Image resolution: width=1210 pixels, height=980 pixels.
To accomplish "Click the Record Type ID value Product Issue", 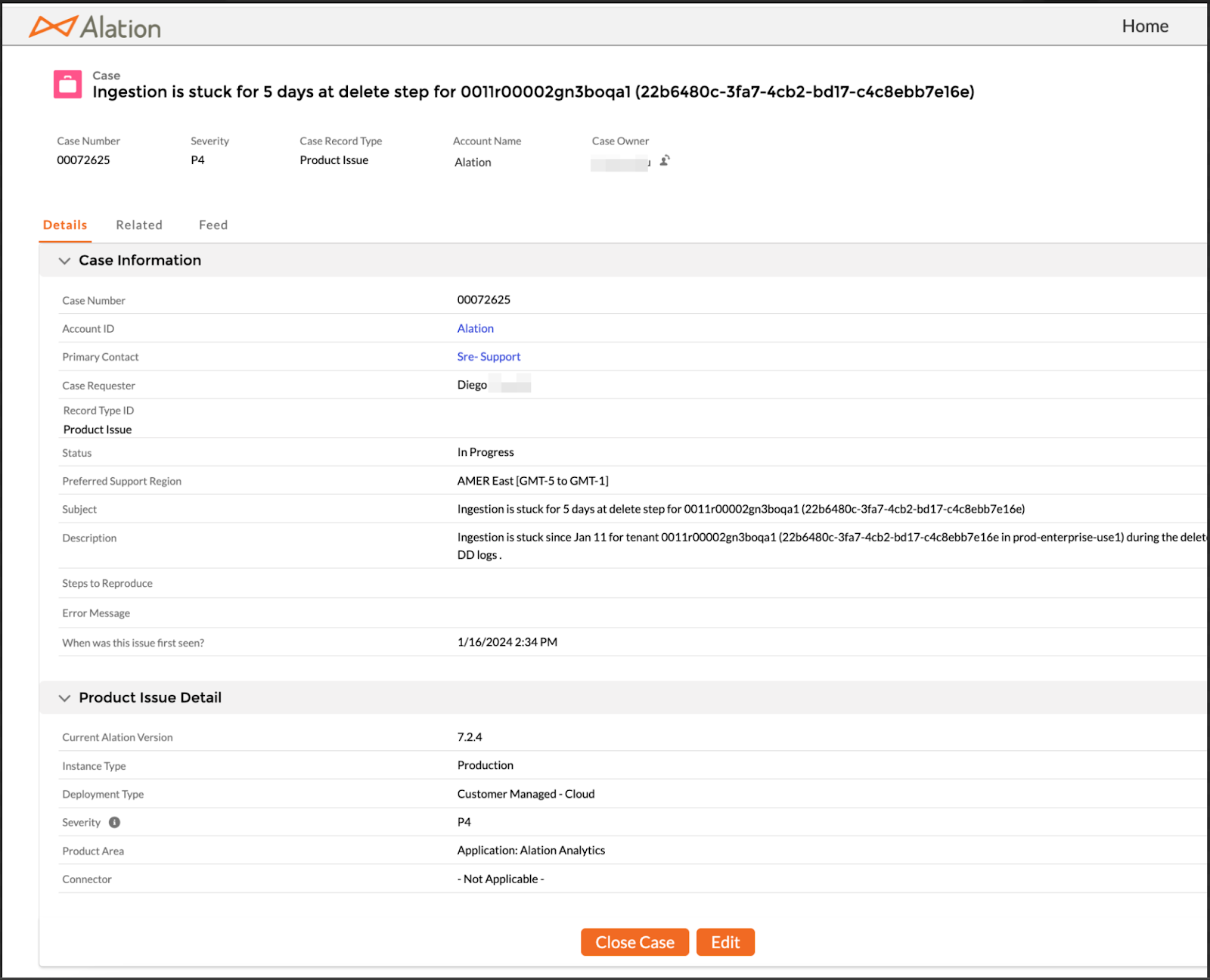I will pos(98,430).
